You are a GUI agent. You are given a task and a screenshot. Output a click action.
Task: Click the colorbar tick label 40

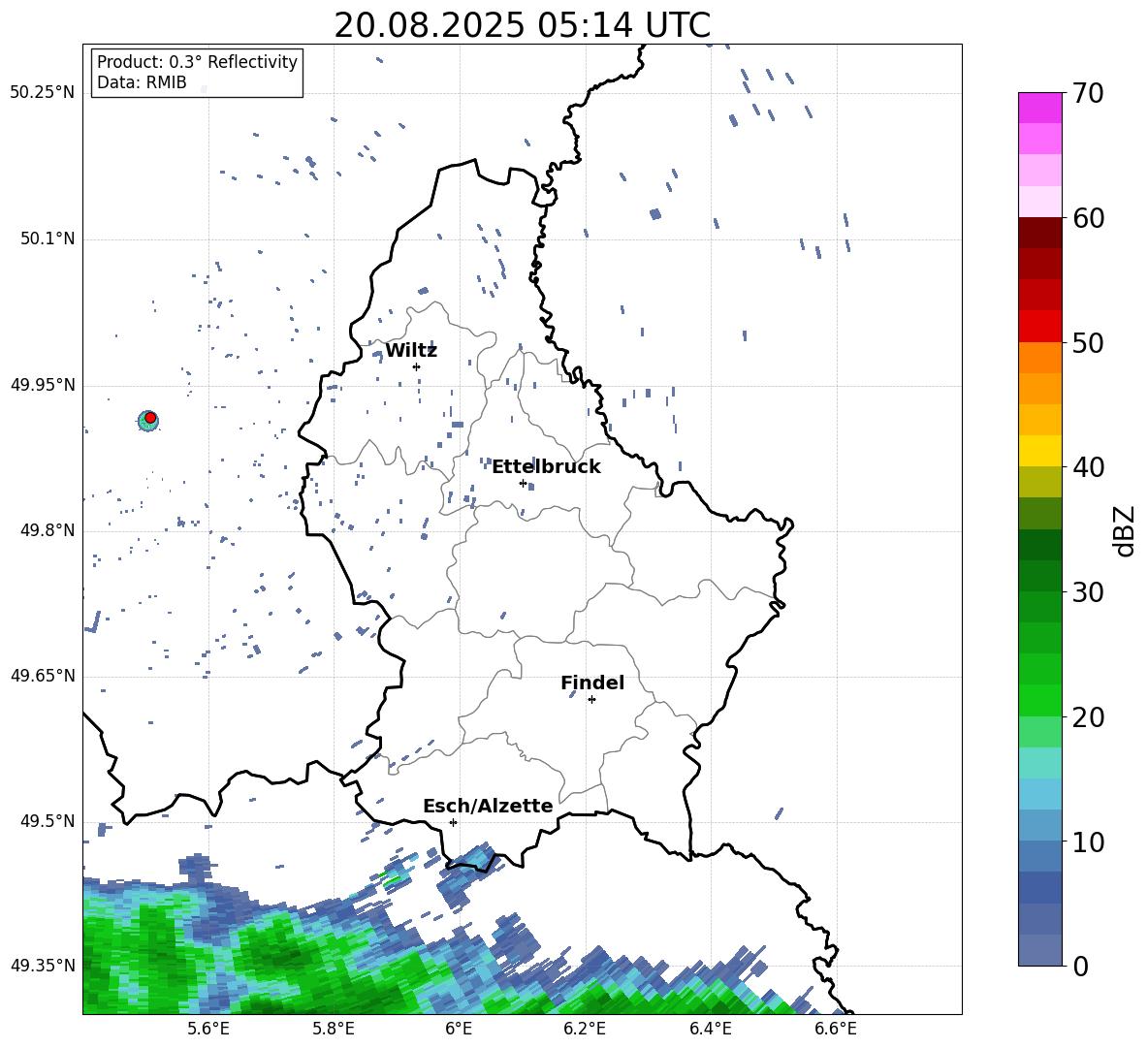pos(1088,467)
